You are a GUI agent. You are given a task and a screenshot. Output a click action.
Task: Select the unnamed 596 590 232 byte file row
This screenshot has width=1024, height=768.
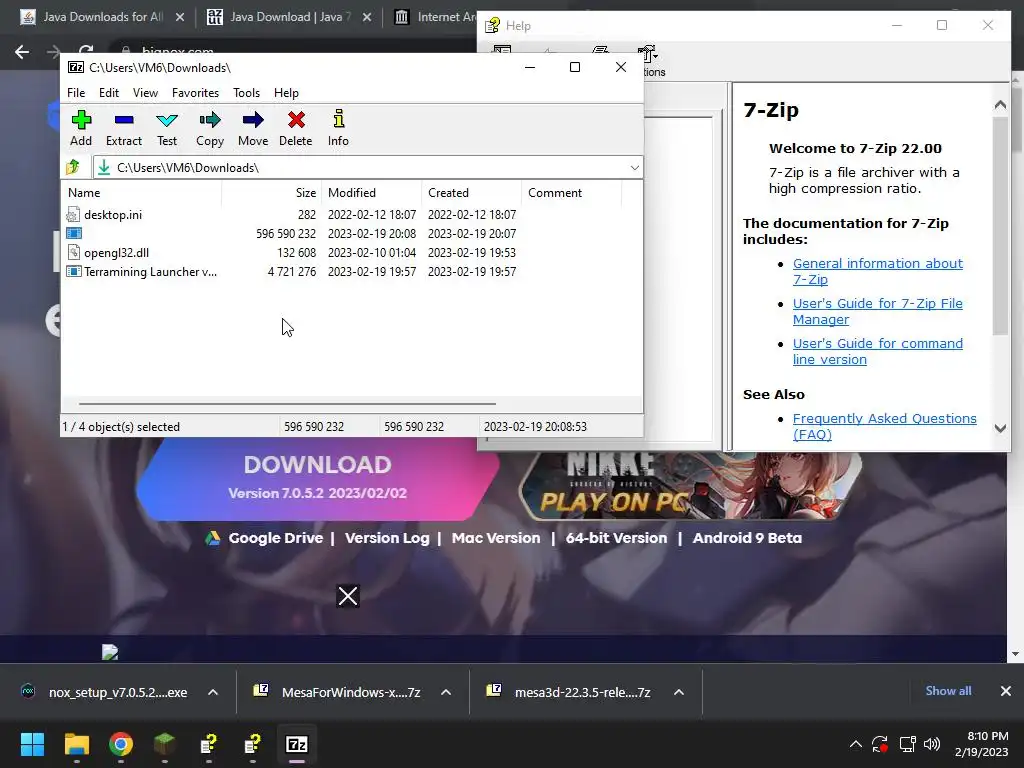(x=291, y=233)
